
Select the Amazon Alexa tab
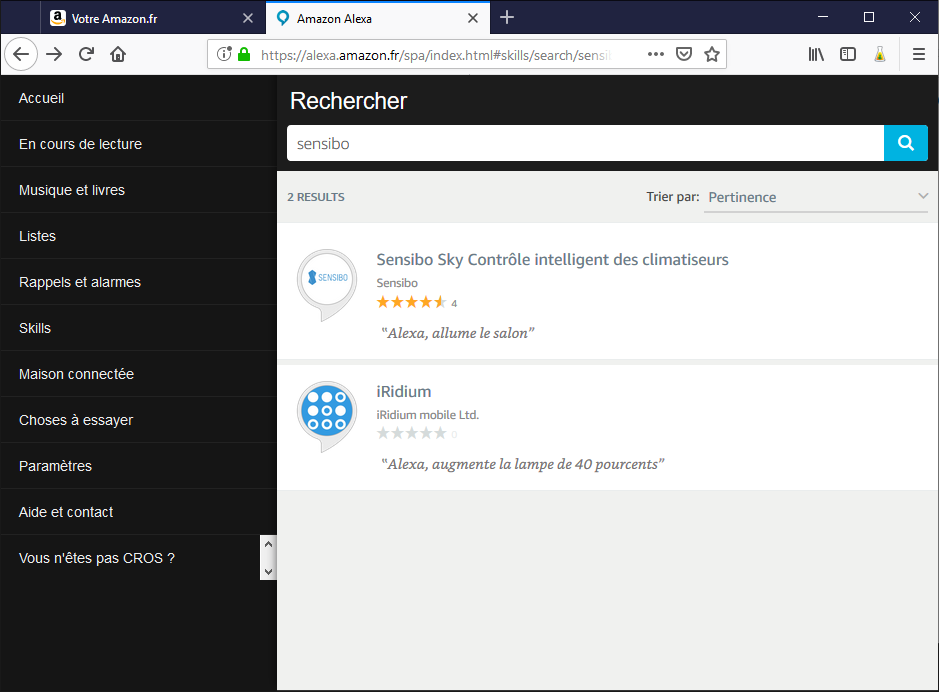(377, 18)
